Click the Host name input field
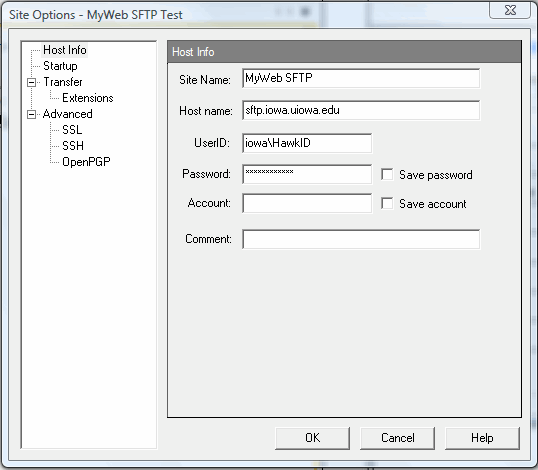The image size is (538, 470). pos(361,110)
